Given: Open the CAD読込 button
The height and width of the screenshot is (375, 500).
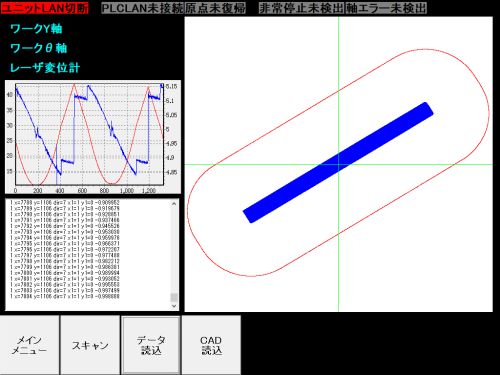Looking at the screenshot, I should coord(211,345).
